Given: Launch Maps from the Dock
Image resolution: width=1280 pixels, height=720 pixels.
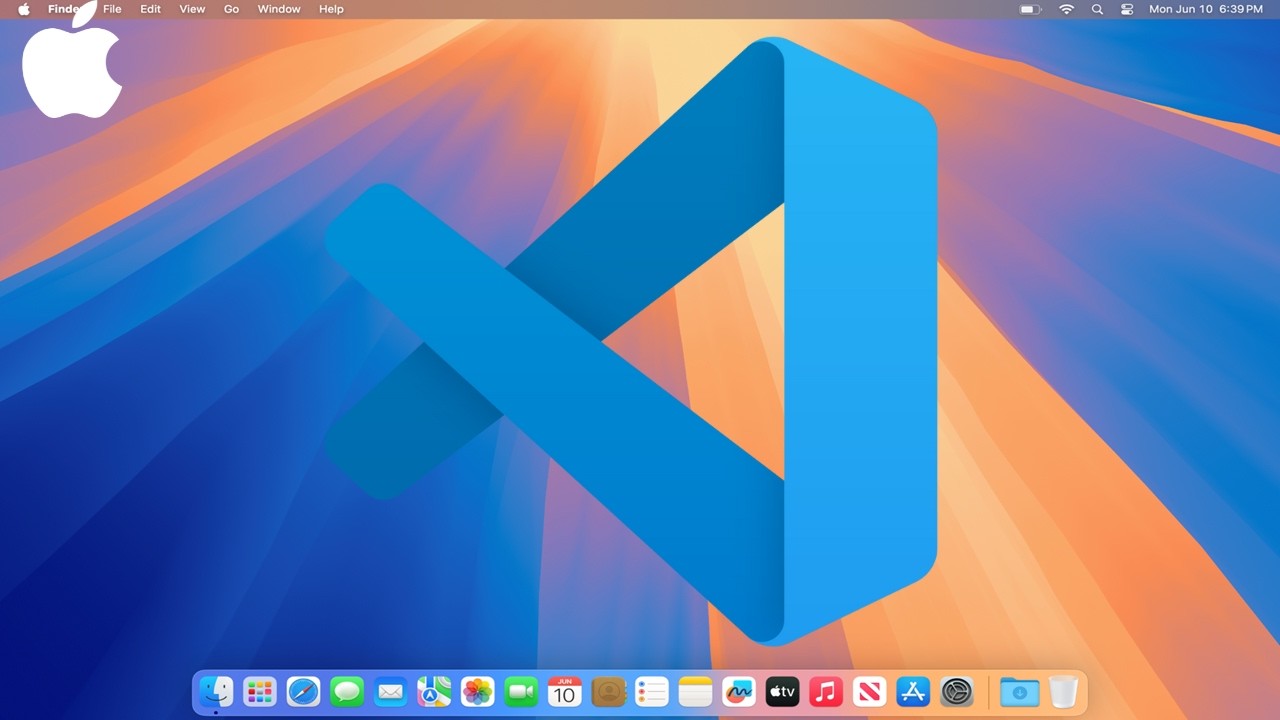Looking at the screenshot, I should click(434, 691).
